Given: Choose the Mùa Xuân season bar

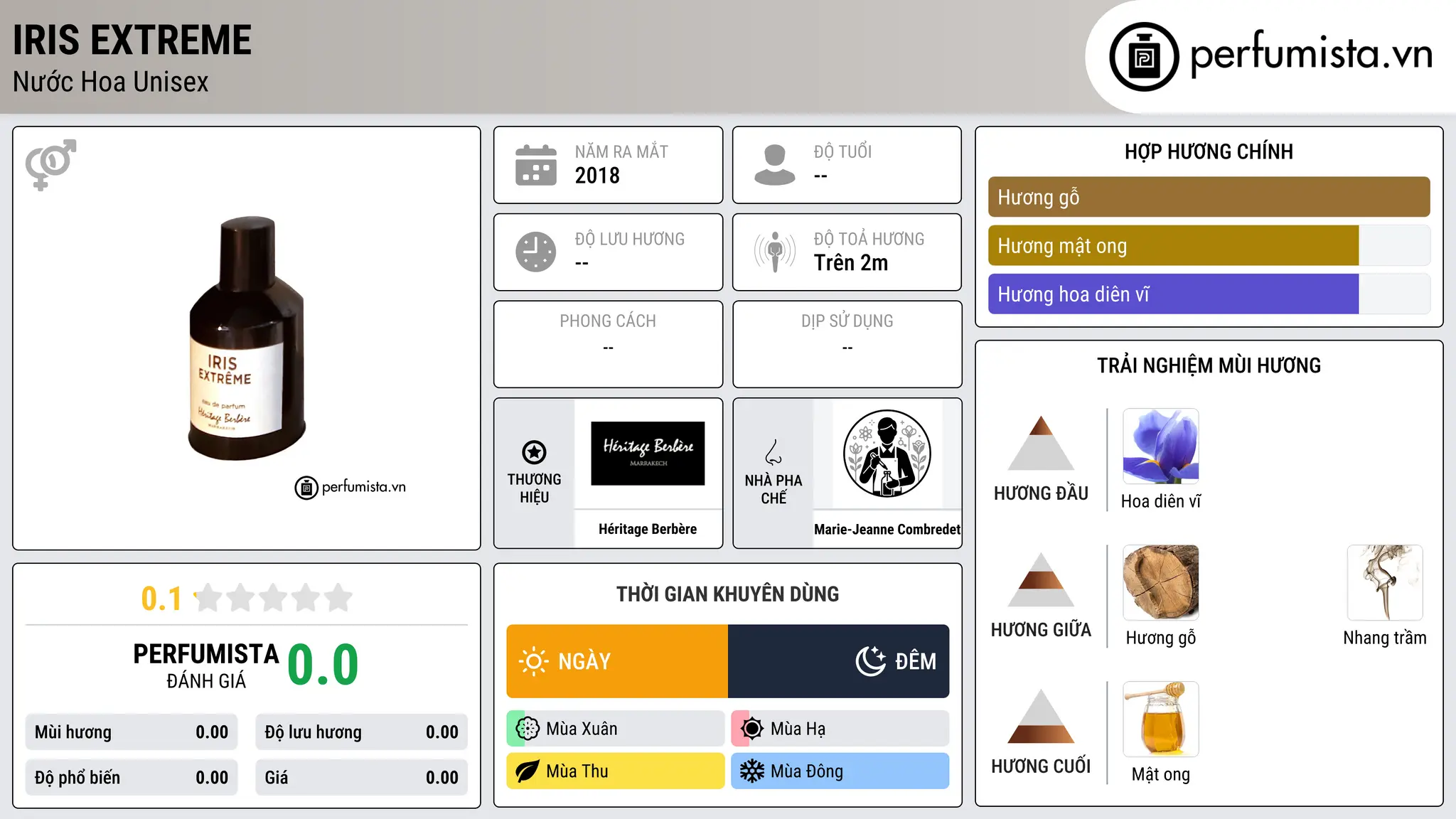Looking at the screenshot, I should coord(616,729).
